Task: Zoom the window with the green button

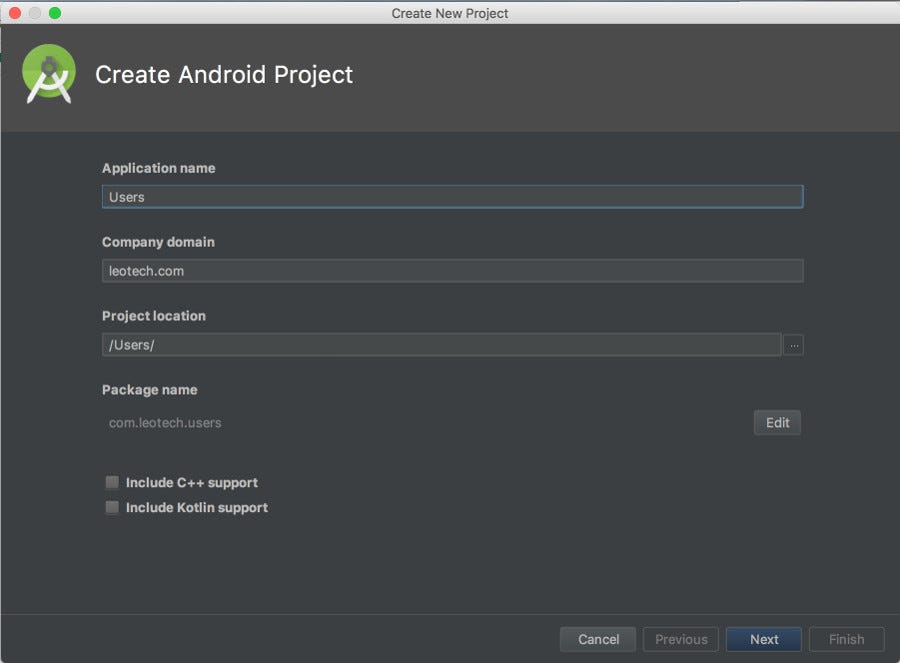Action: coord(55,13)
